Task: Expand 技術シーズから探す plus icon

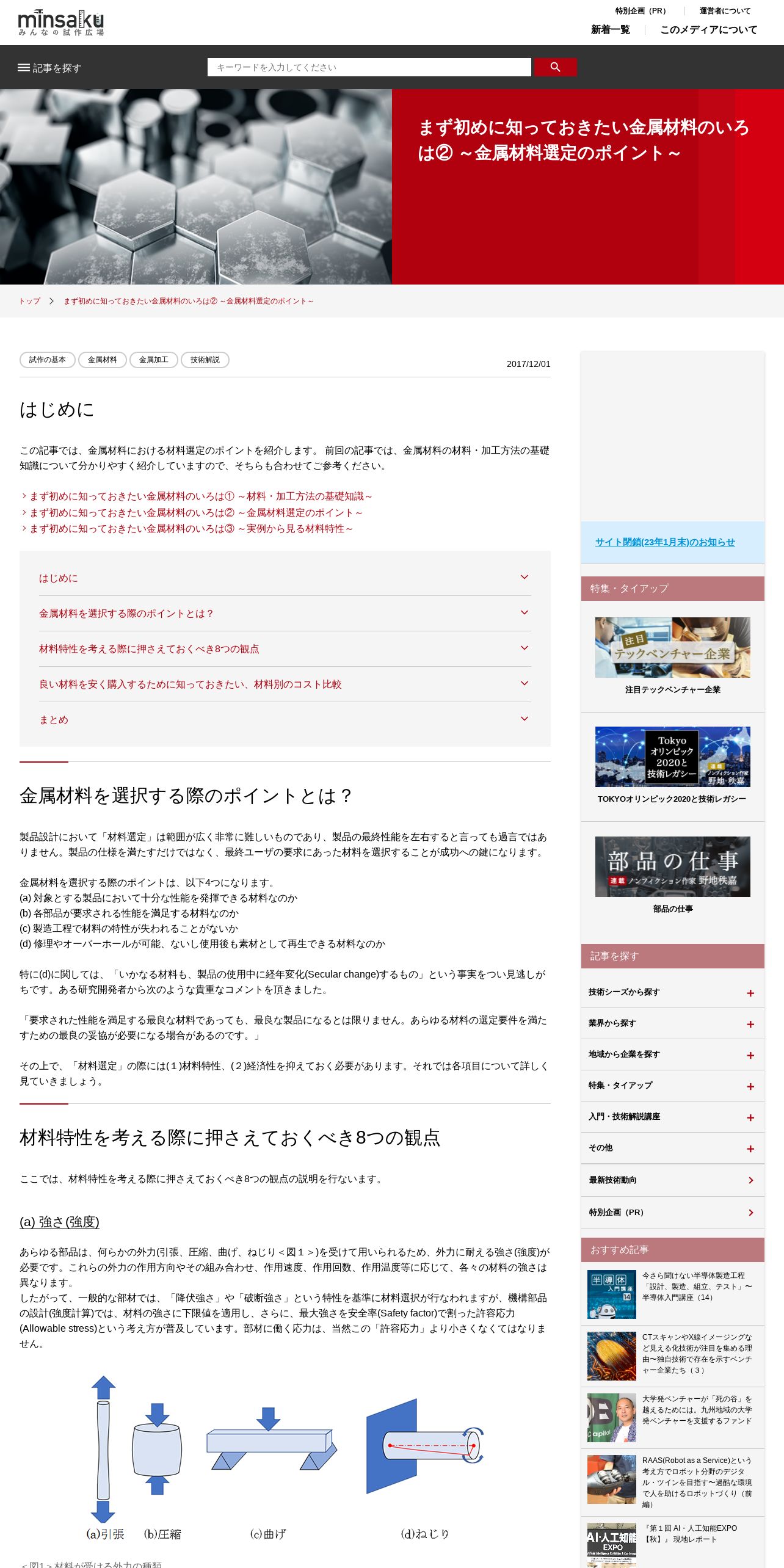Action: click(750, 993)
